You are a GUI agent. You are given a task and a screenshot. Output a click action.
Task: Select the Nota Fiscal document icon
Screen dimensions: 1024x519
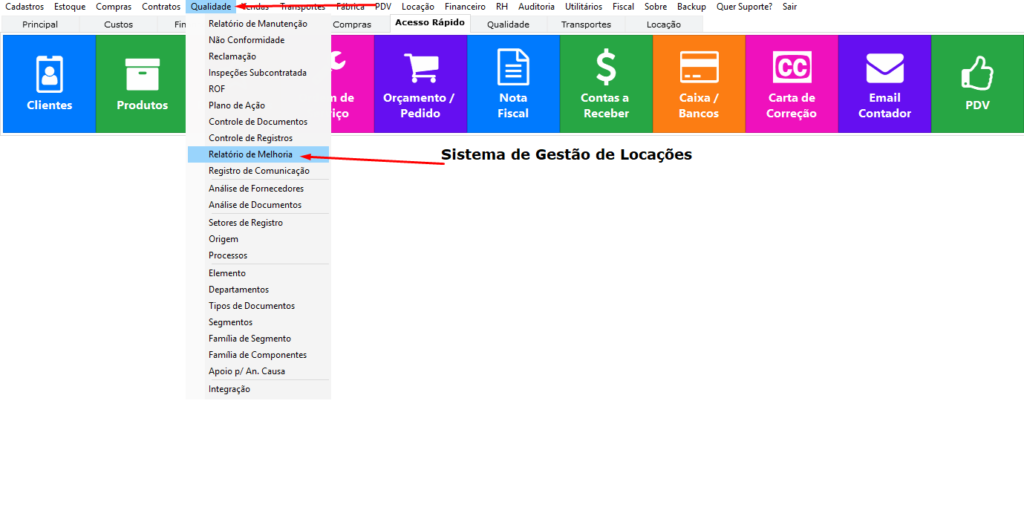click(x=513, y=67)
